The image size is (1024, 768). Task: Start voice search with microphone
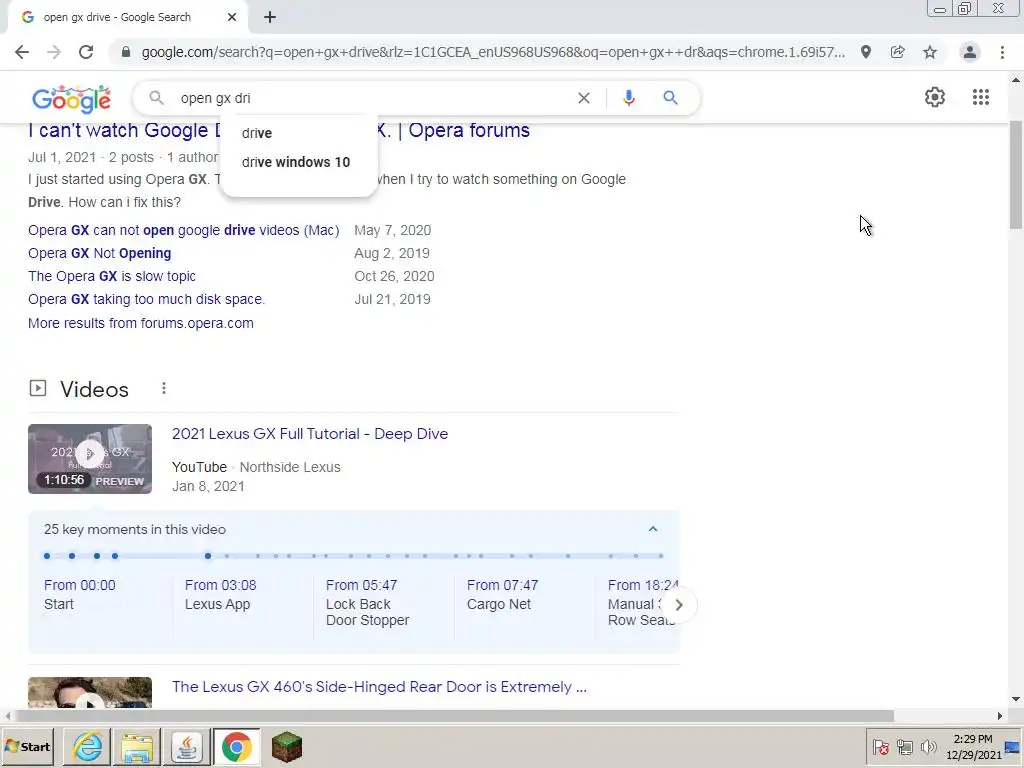coord(628,98)
